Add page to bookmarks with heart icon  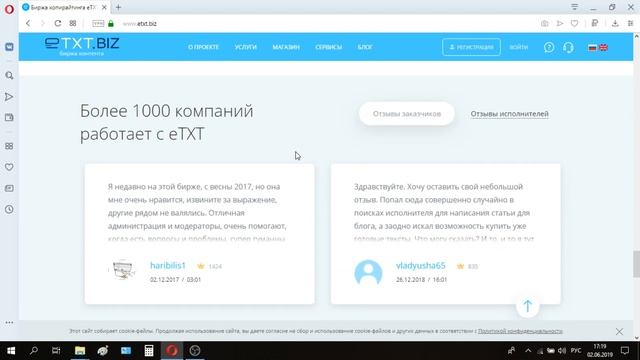574,24
